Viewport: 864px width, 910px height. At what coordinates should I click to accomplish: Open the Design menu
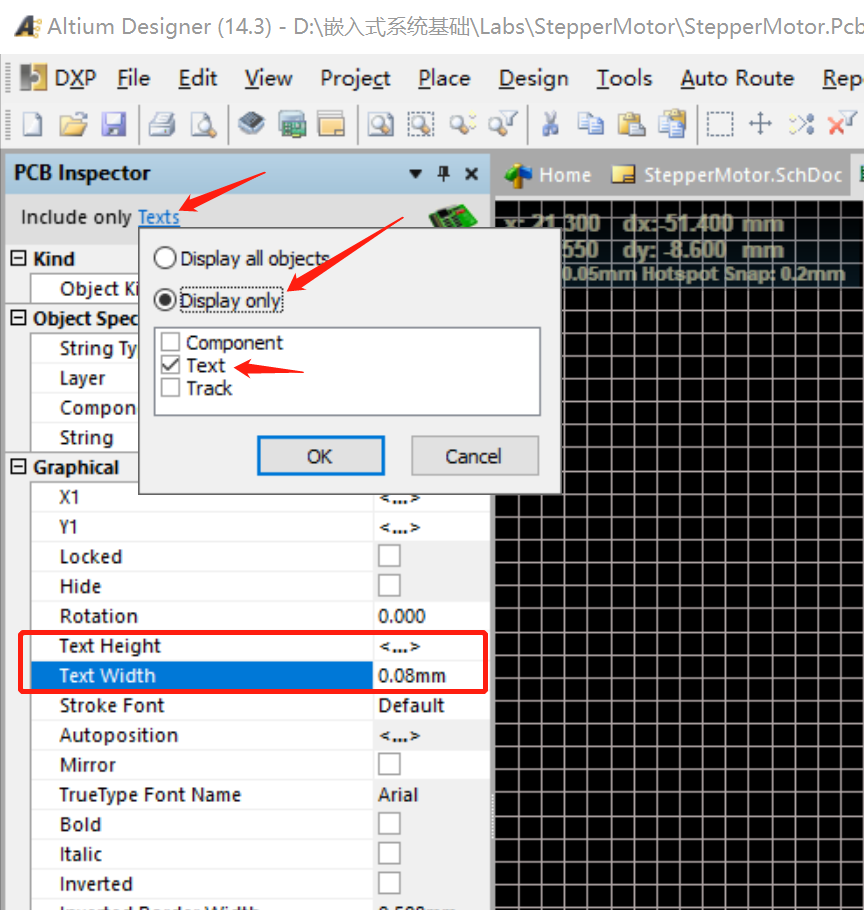tap(533, 78)
